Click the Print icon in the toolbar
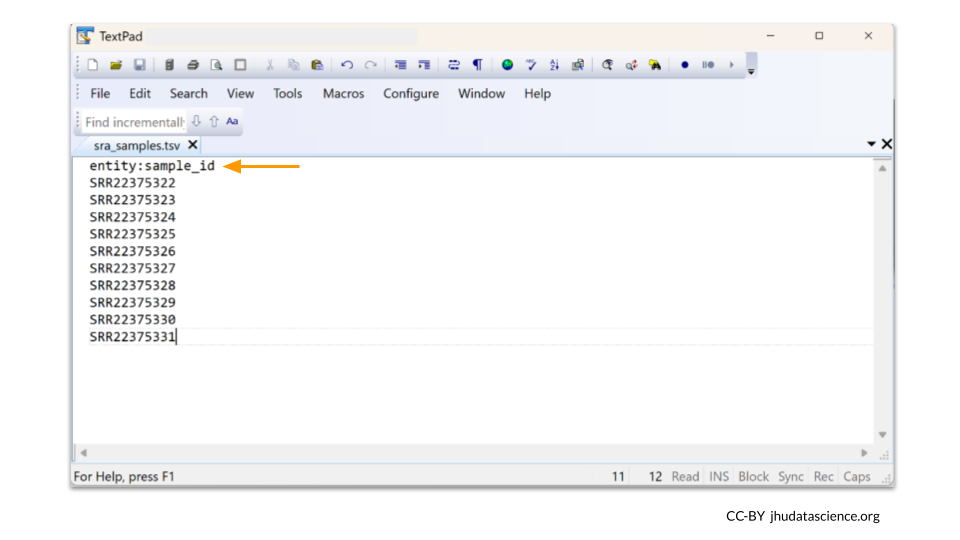The width and height of the screenshot is (960, 540). tap(192, 65)
